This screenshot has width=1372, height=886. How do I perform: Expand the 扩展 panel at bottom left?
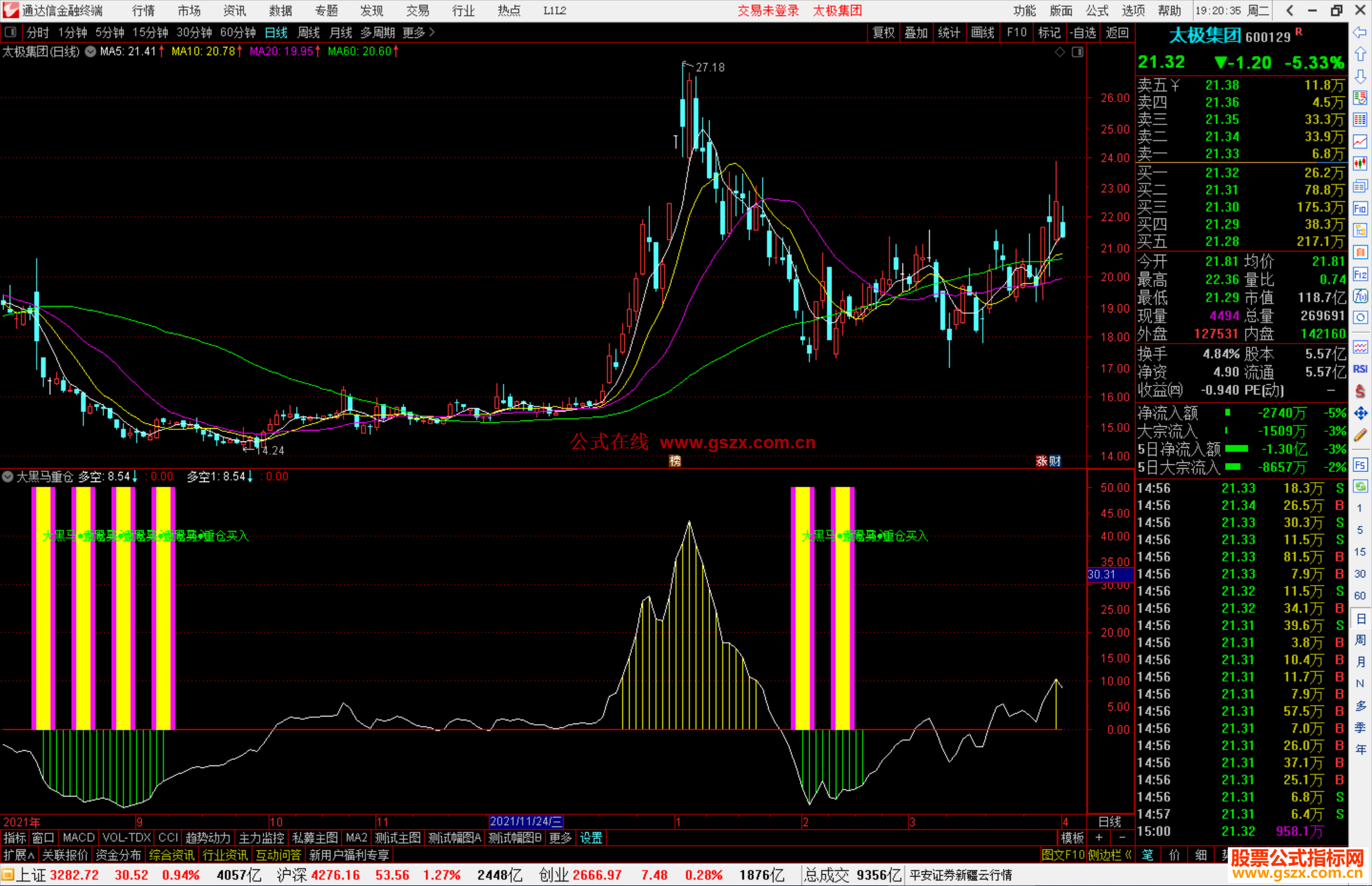coord(19,855)
